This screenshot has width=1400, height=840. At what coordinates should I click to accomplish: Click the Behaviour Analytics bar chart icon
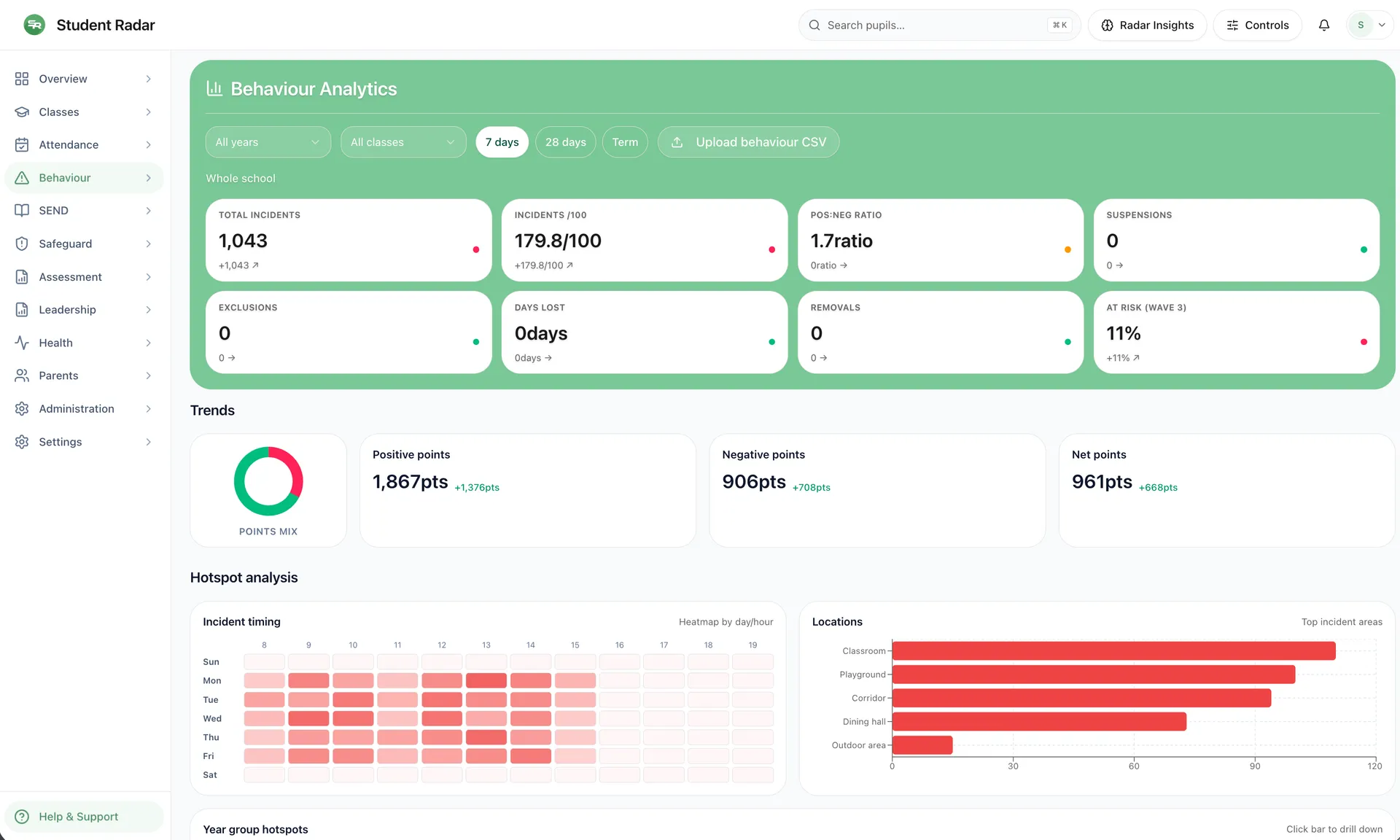point(214,88)
